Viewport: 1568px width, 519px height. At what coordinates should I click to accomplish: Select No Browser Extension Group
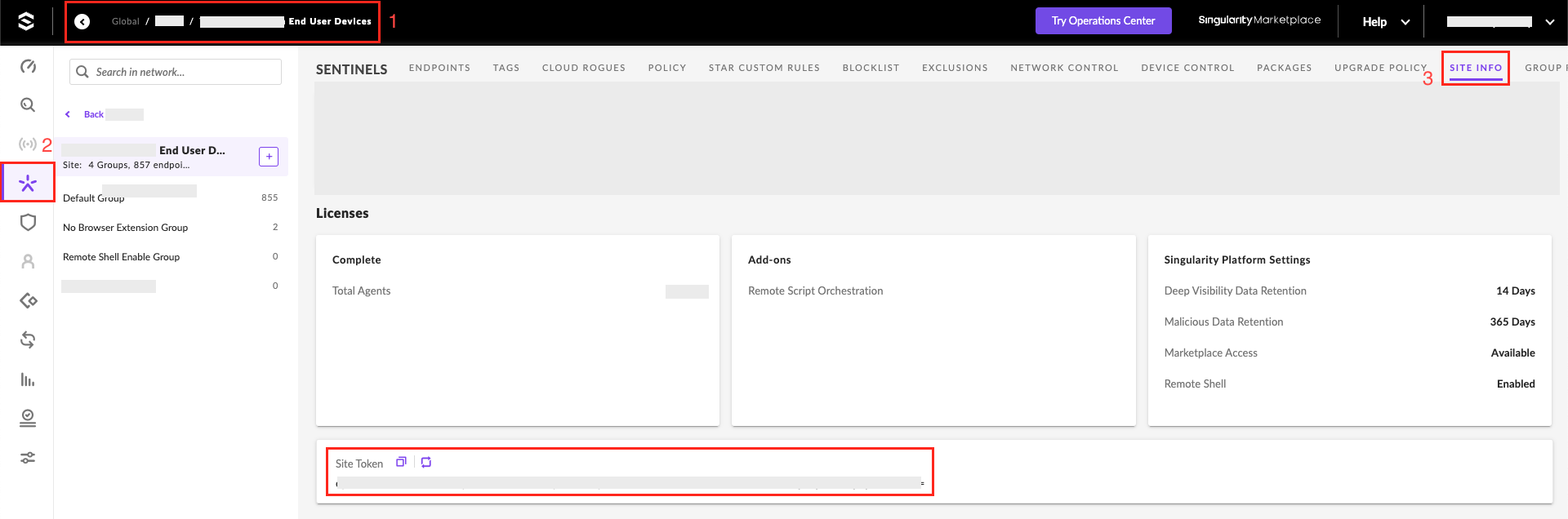[x=171, y=228]
